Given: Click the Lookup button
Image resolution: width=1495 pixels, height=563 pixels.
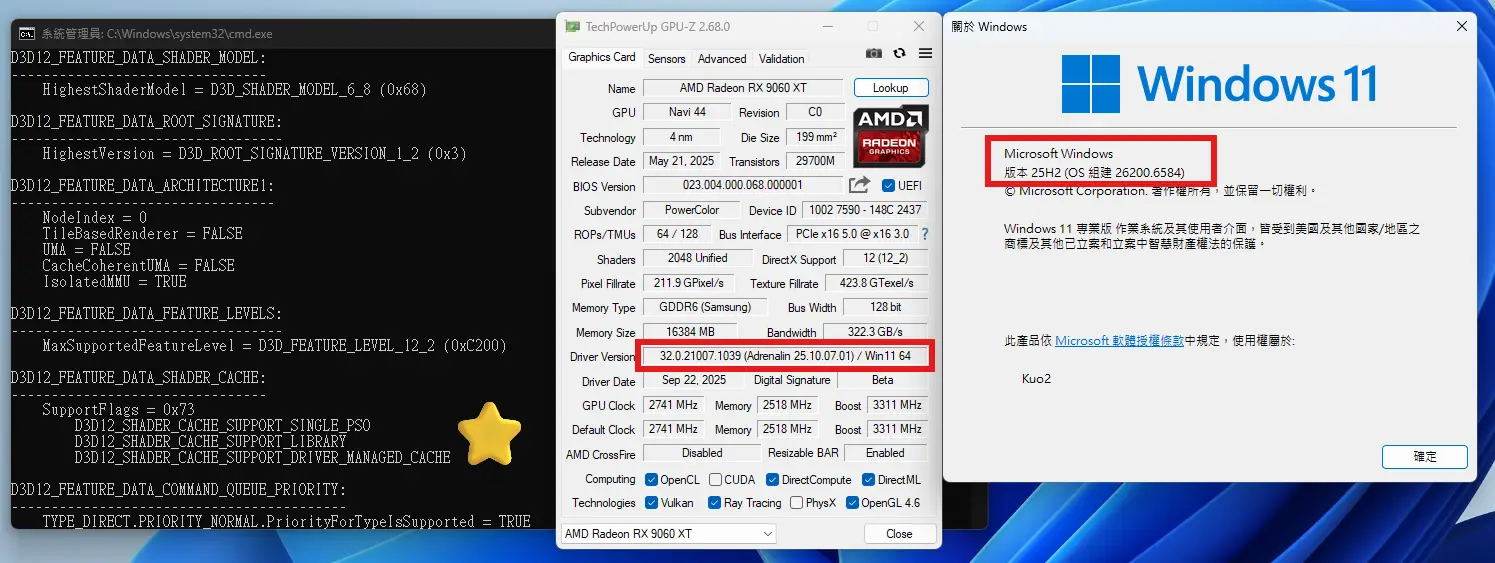Looking at the screenshot, I should coord(891,88).
